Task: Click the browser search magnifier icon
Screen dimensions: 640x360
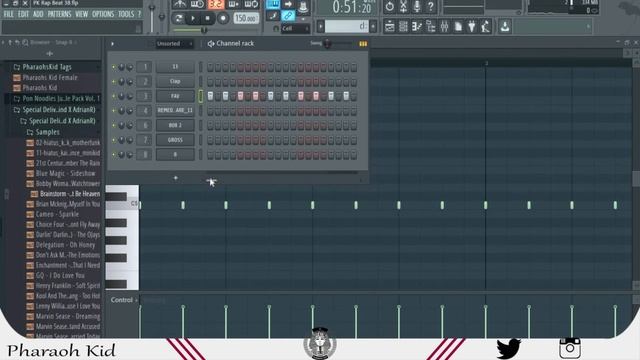Action: coord(25,42)
